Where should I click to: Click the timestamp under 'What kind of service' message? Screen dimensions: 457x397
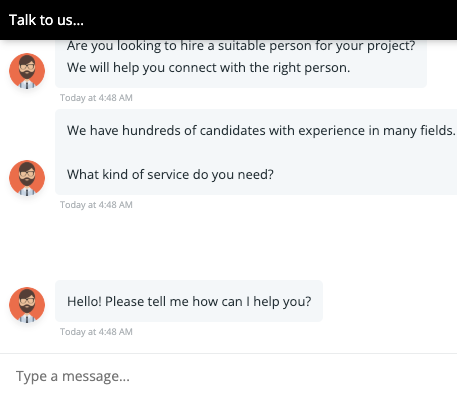point(96,205)
